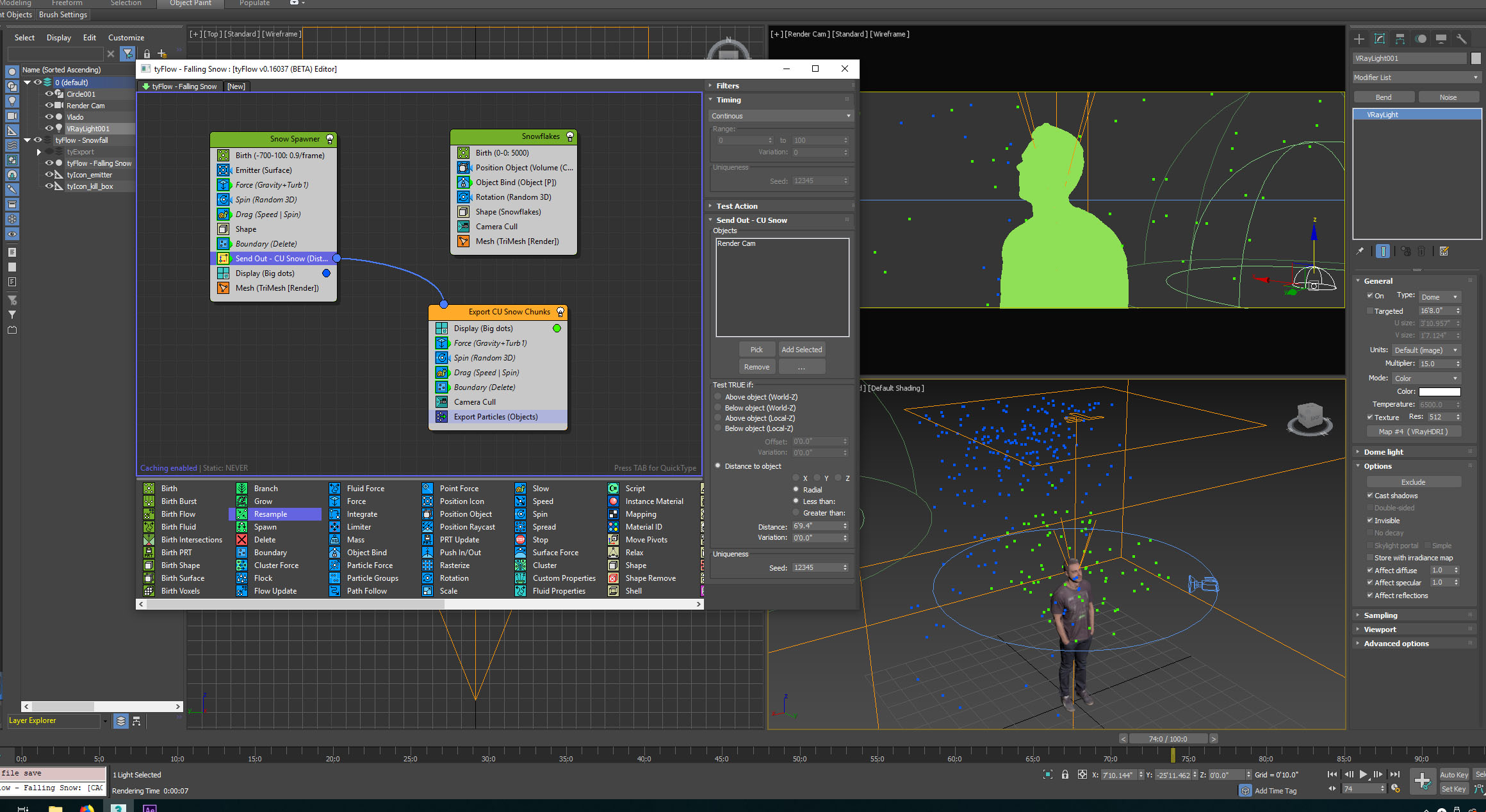Click the light Color swatch
The width and height of the screenshot is (1486, 812).
click(x=1439, y=391)
